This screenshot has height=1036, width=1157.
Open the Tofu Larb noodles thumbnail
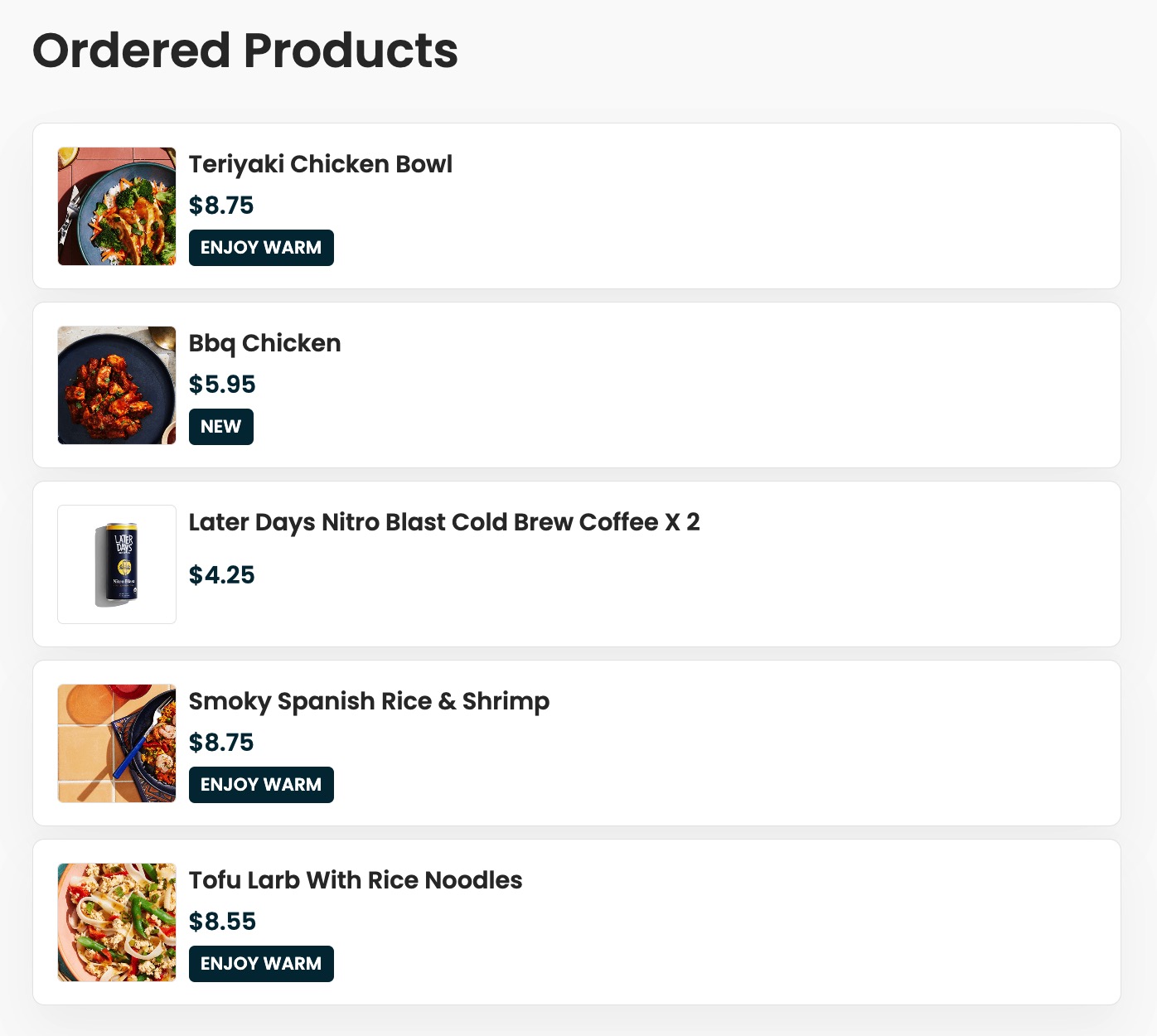[117, 922]
